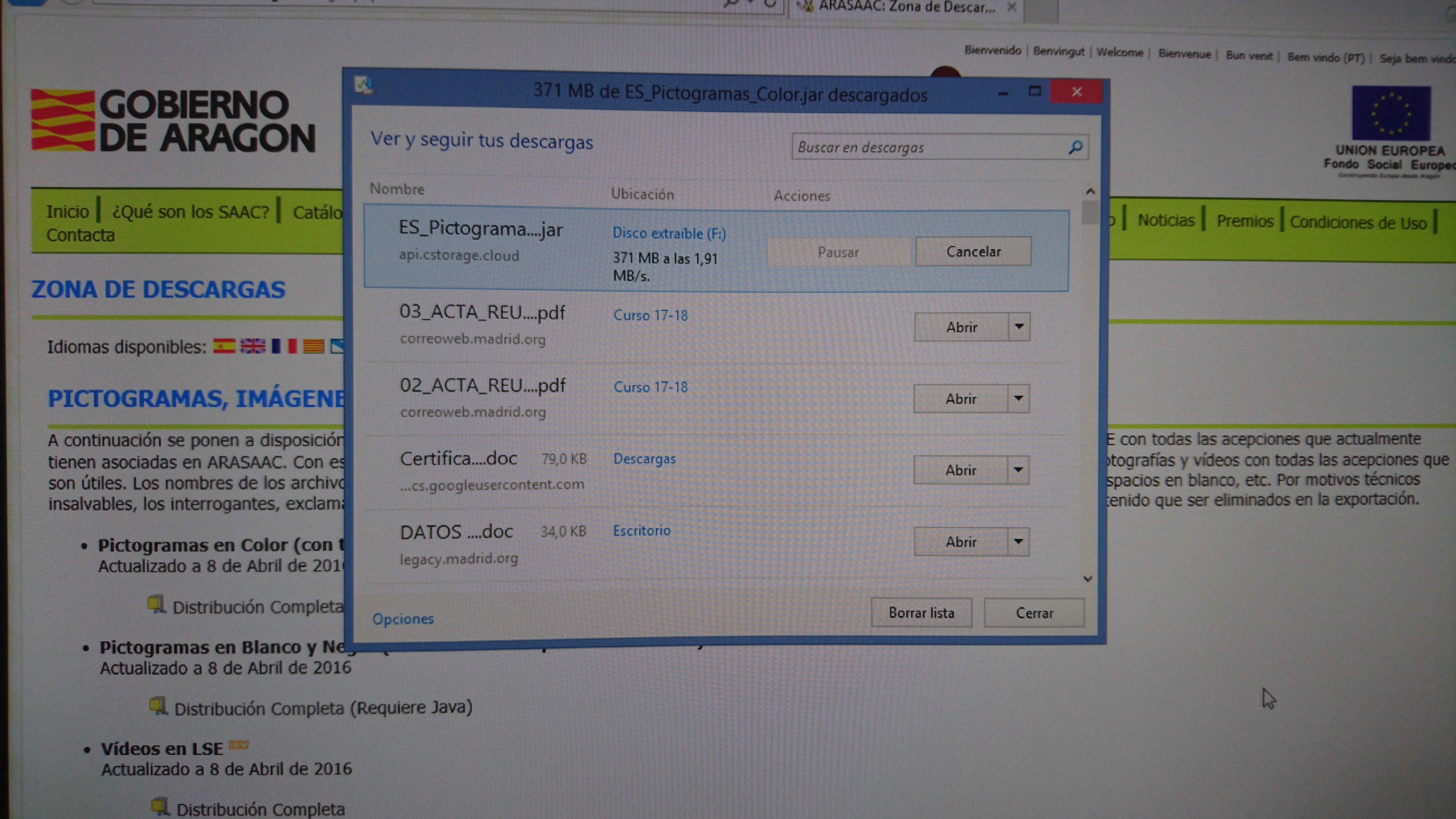Click the DATOS ....doc file name
The image size is (1456, 819).
click(456, 532)
